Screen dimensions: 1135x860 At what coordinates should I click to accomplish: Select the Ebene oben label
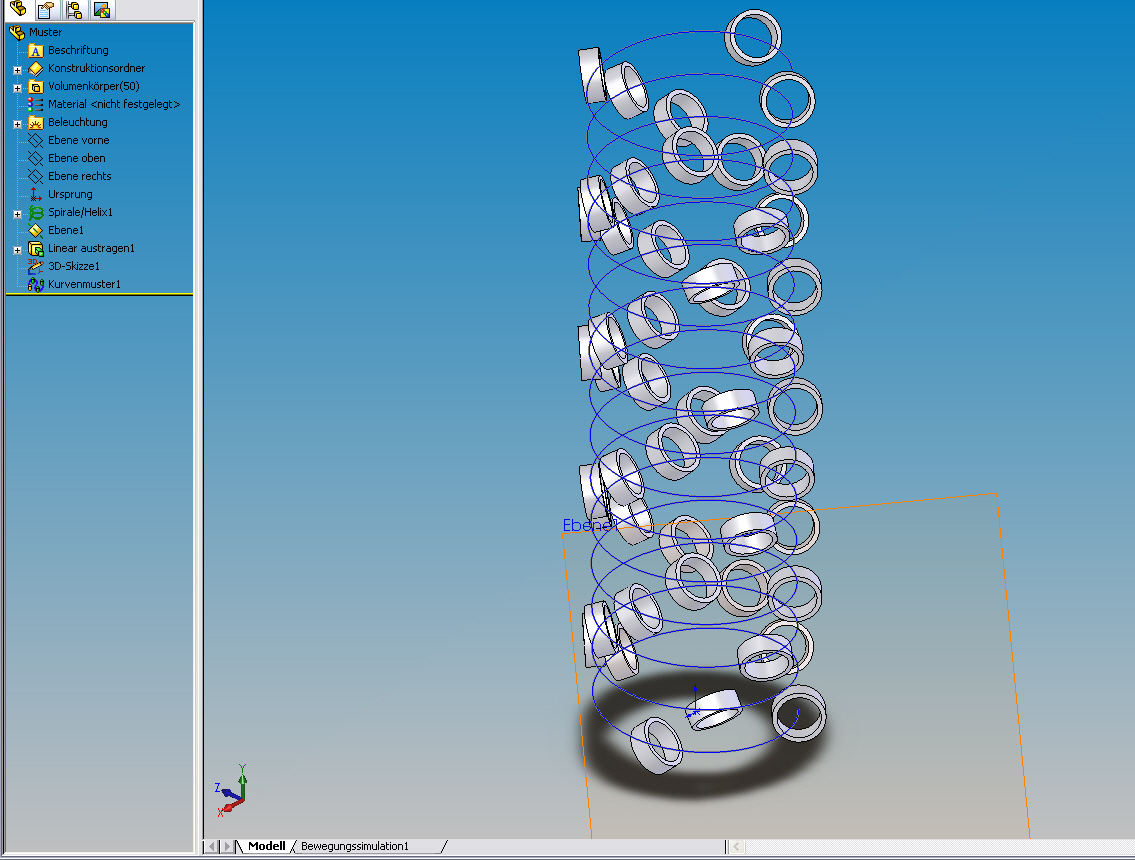coord(77,159)
